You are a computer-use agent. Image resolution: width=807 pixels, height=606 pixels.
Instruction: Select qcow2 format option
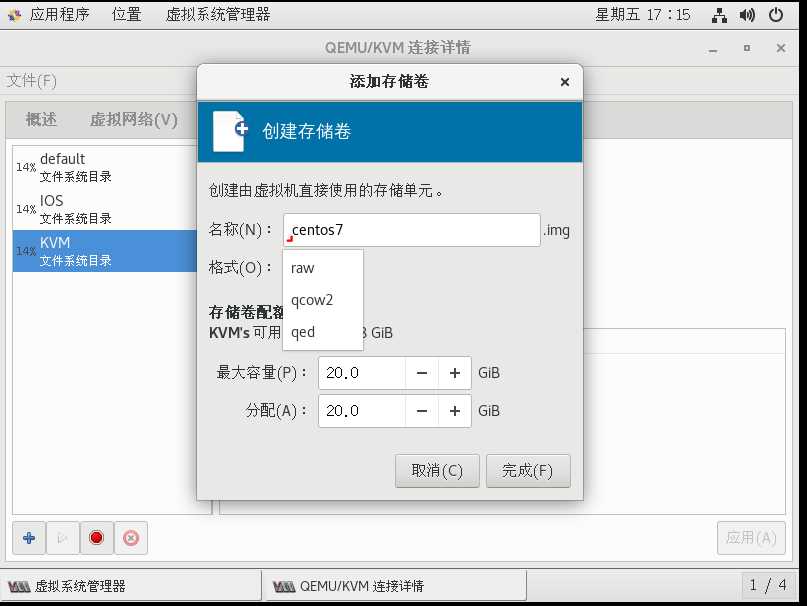click(323, 300)
